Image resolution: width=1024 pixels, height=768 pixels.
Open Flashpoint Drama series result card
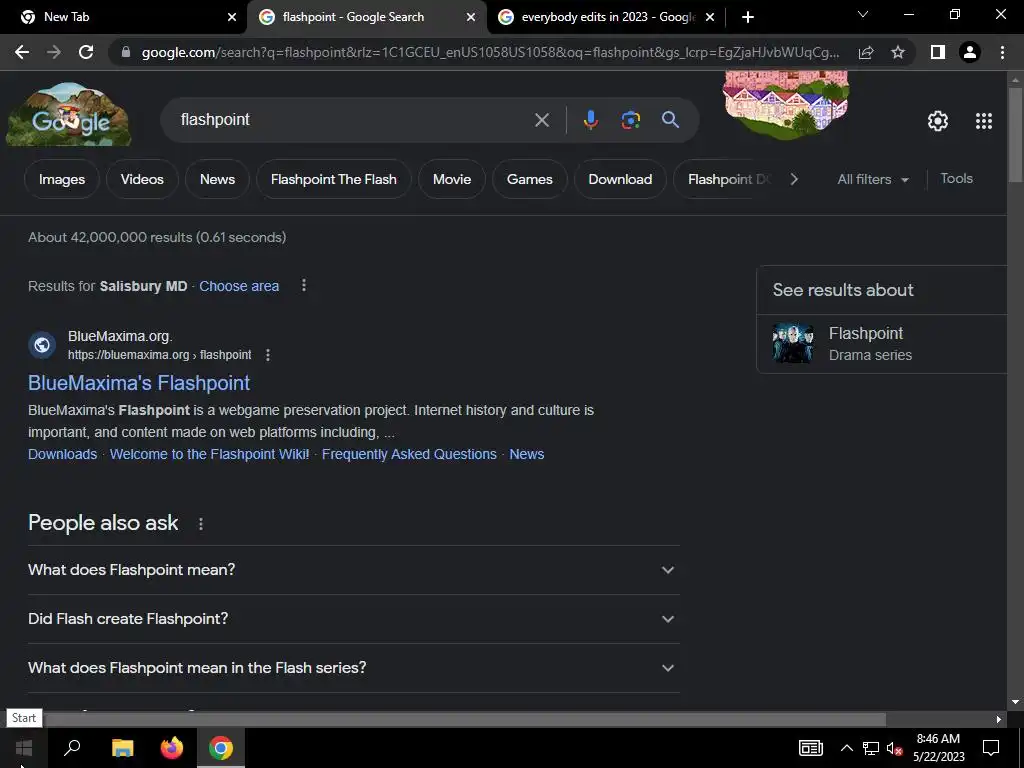(882, 344)
